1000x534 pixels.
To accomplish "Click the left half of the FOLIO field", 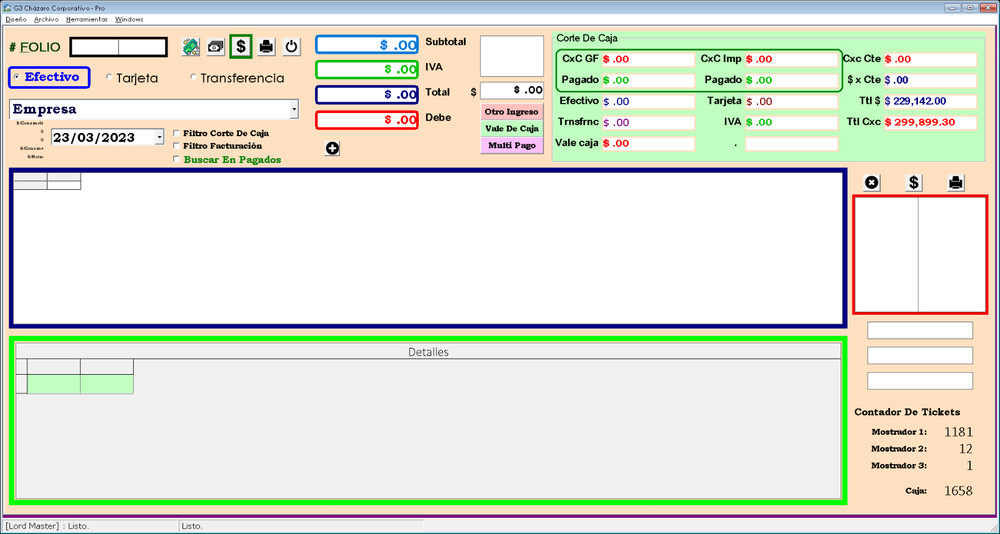I will (x=94, y=47).
